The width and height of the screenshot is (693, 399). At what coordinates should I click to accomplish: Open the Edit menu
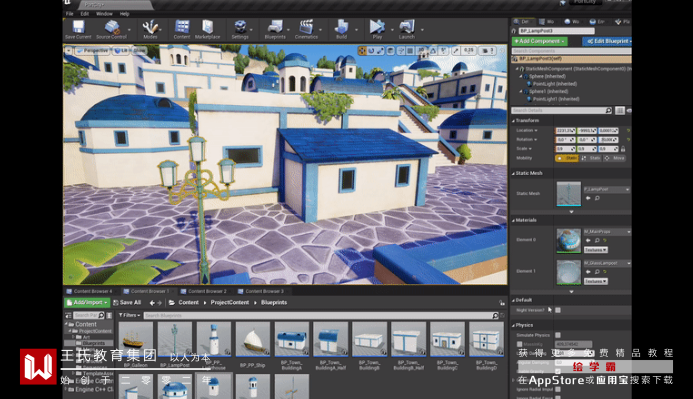pyautogui.click(x=84, y=14)
